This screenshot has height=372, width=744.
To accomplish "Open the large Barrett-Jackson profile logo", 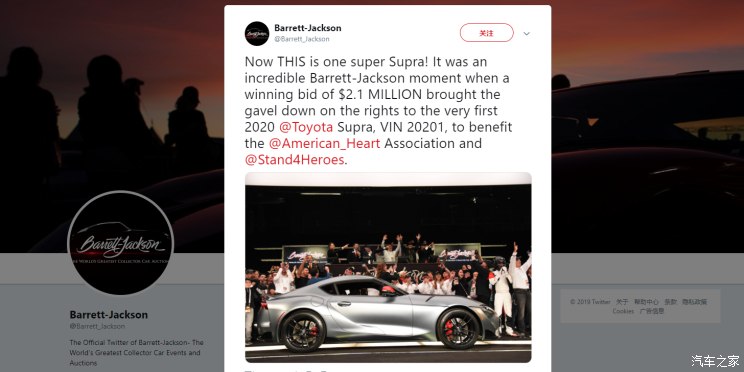I will [121, 243].
